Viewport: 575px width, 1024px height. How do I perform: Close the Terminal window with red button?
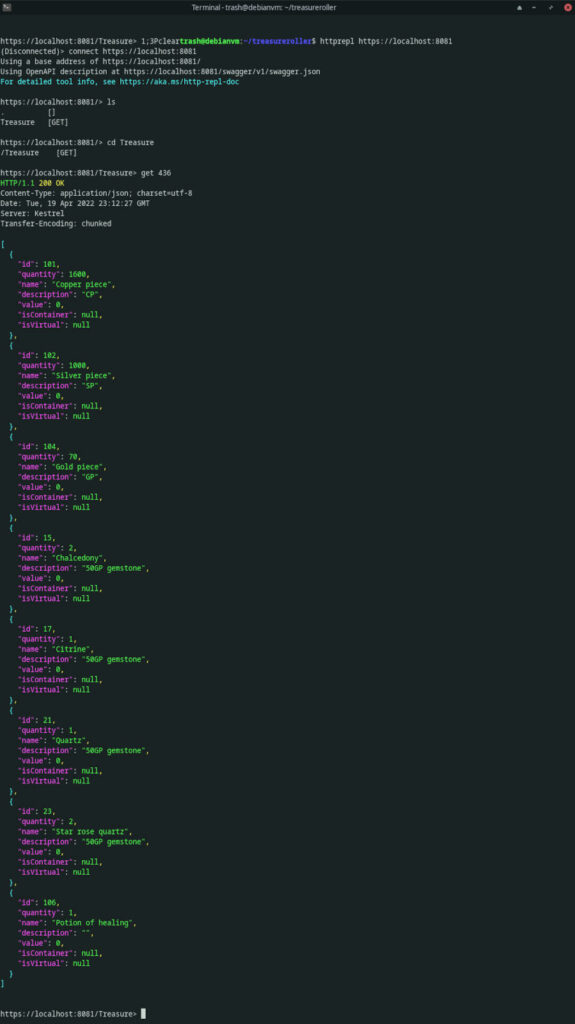pyautogui.click(x=567, y=7)
